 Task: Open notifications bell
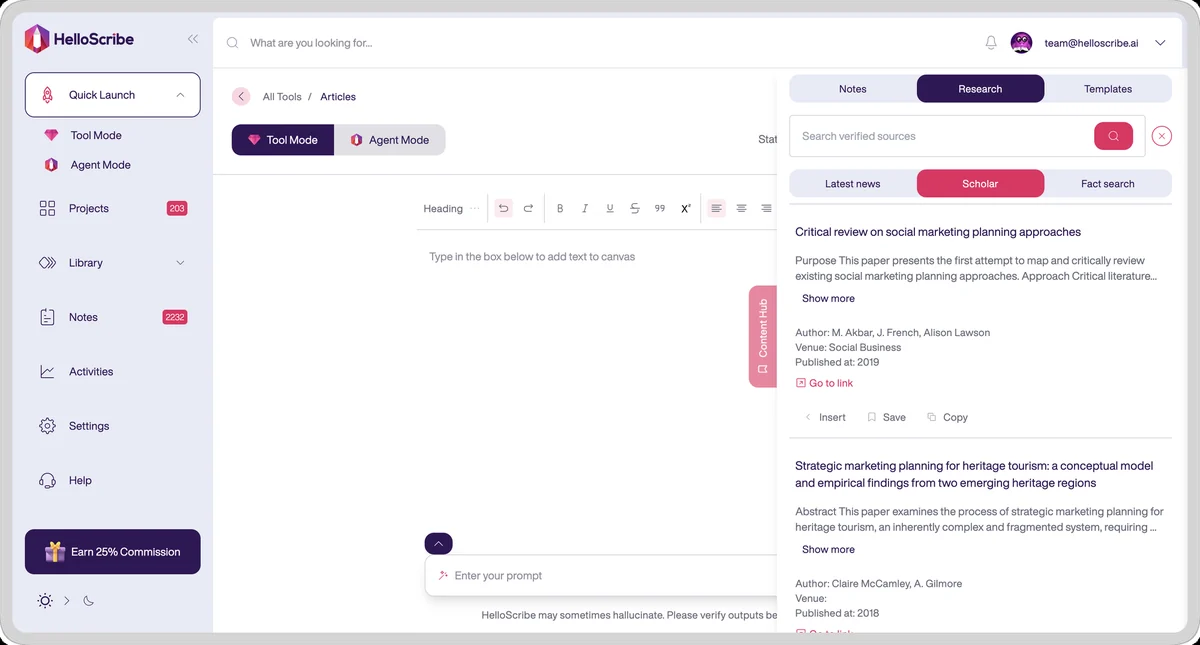pos(991,43)
